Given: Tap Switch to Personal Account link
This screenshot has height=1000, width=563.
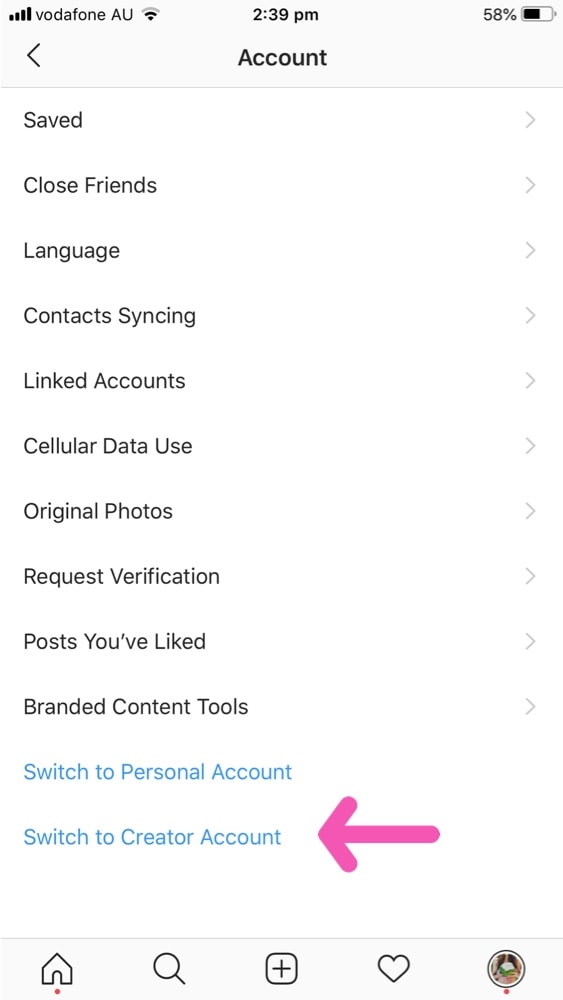Looking at the screenshot, I should [157, 772].
